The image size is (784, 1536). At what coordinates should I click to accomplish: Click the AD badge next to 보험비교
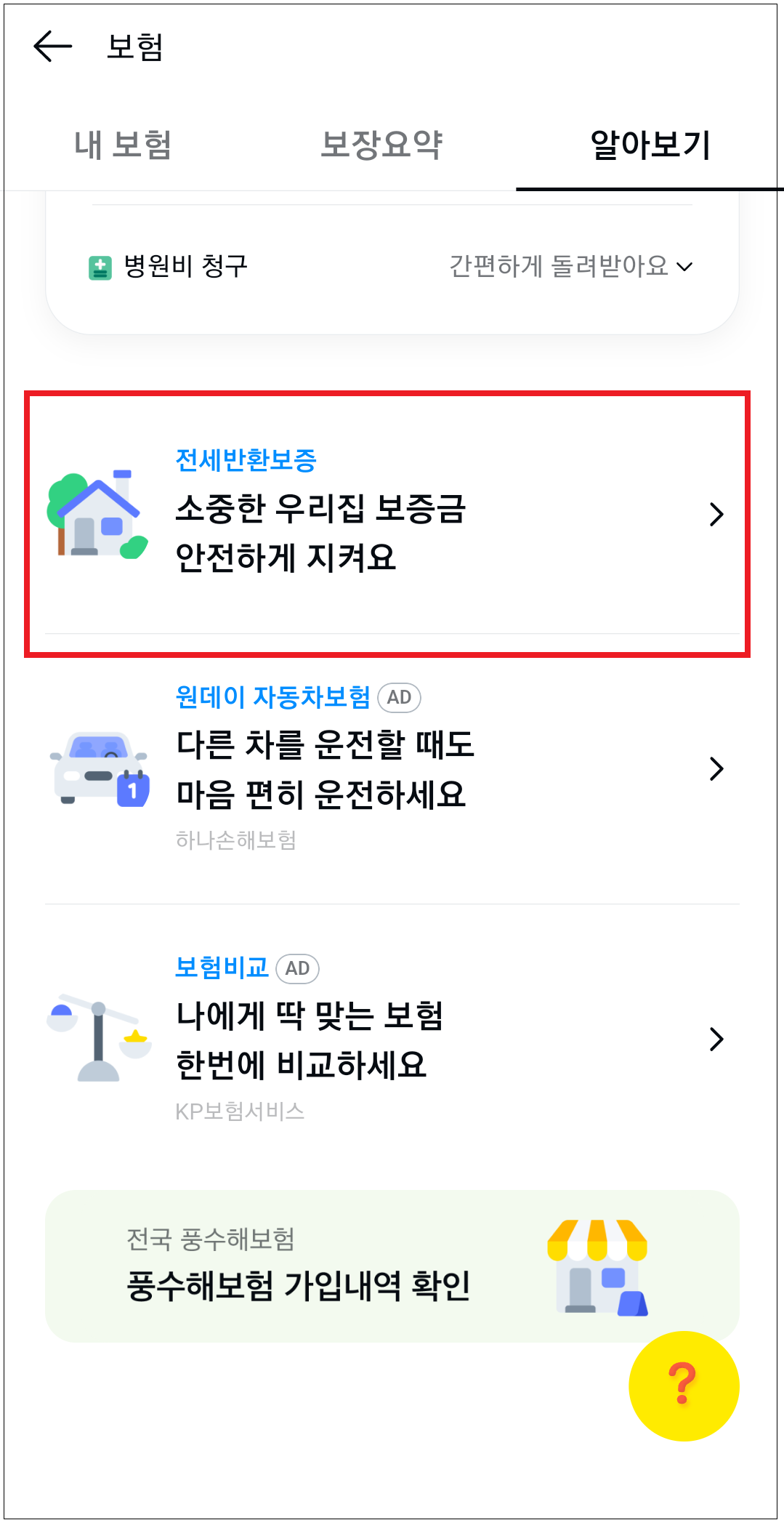click(x=298, y=968)
